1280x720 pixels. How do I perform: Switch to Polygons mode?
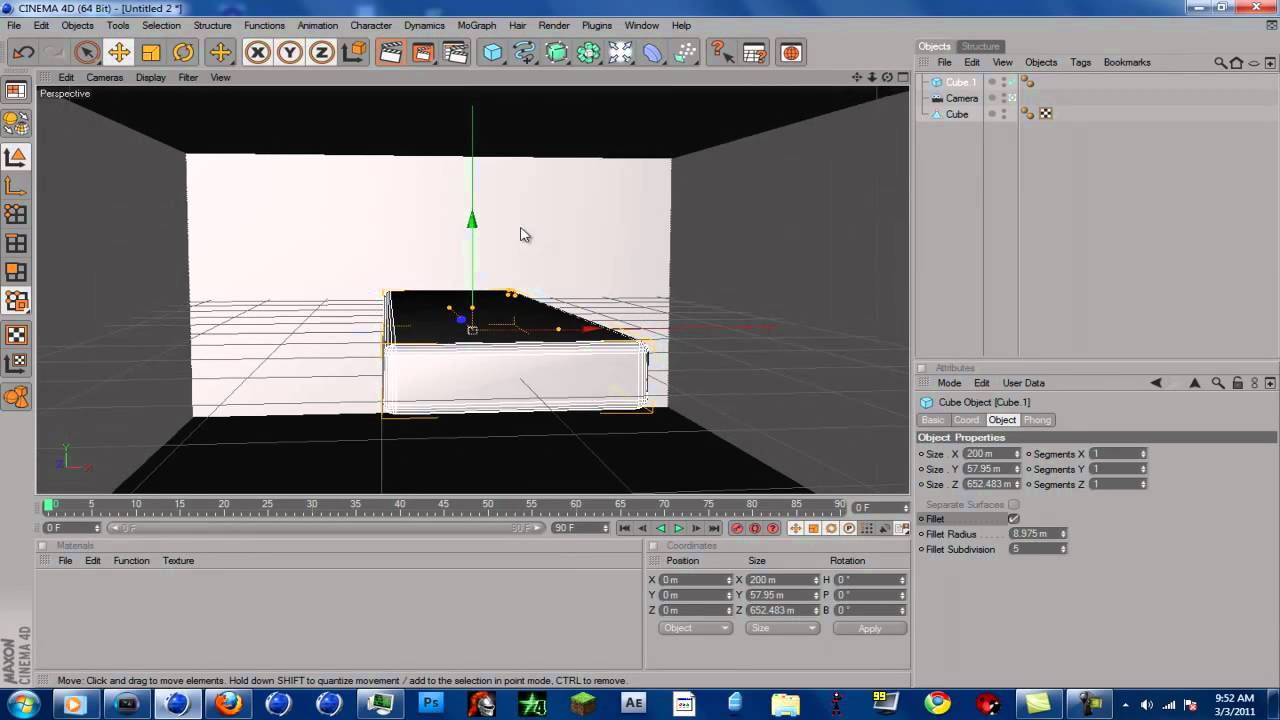(16, 272)
